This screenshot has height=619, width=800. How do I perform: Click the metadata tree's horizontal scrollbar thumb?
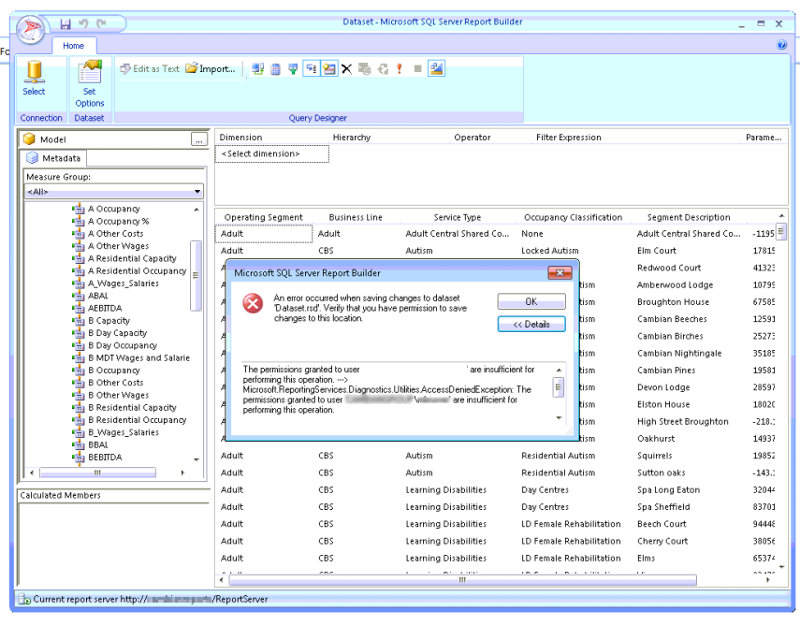pyautogui.click(x=97, y=473)
